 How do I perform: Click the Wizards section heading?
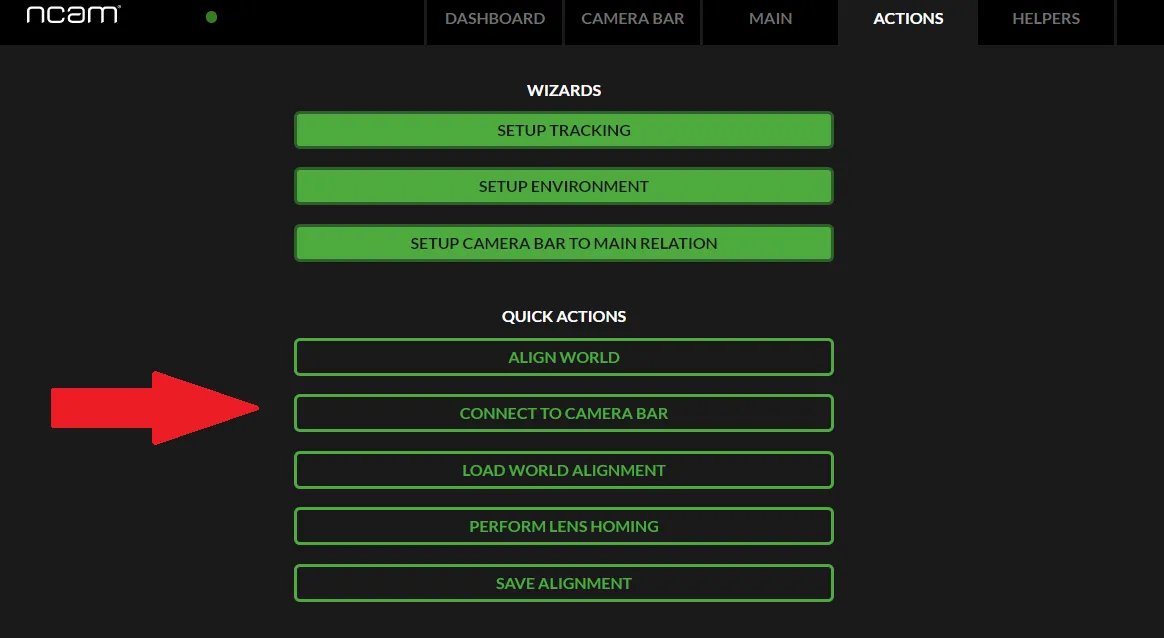click(x=564, y=91)
